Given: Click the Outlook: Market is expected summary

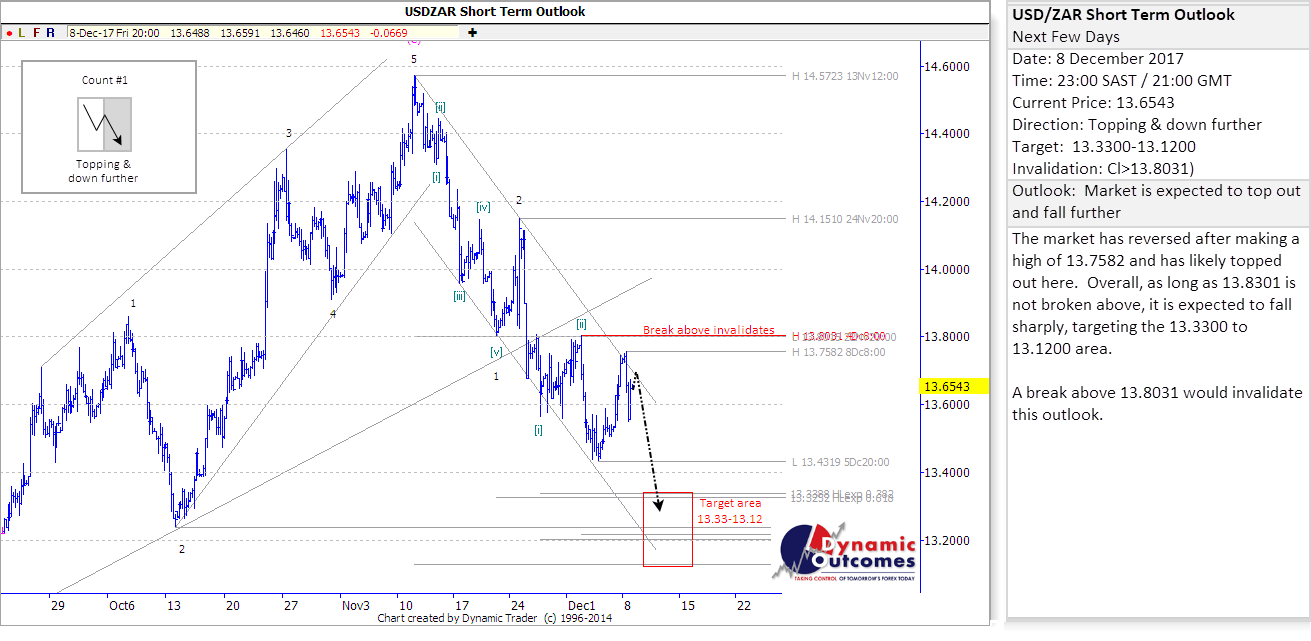Looking at the screenshot, I should (1156, 201).
